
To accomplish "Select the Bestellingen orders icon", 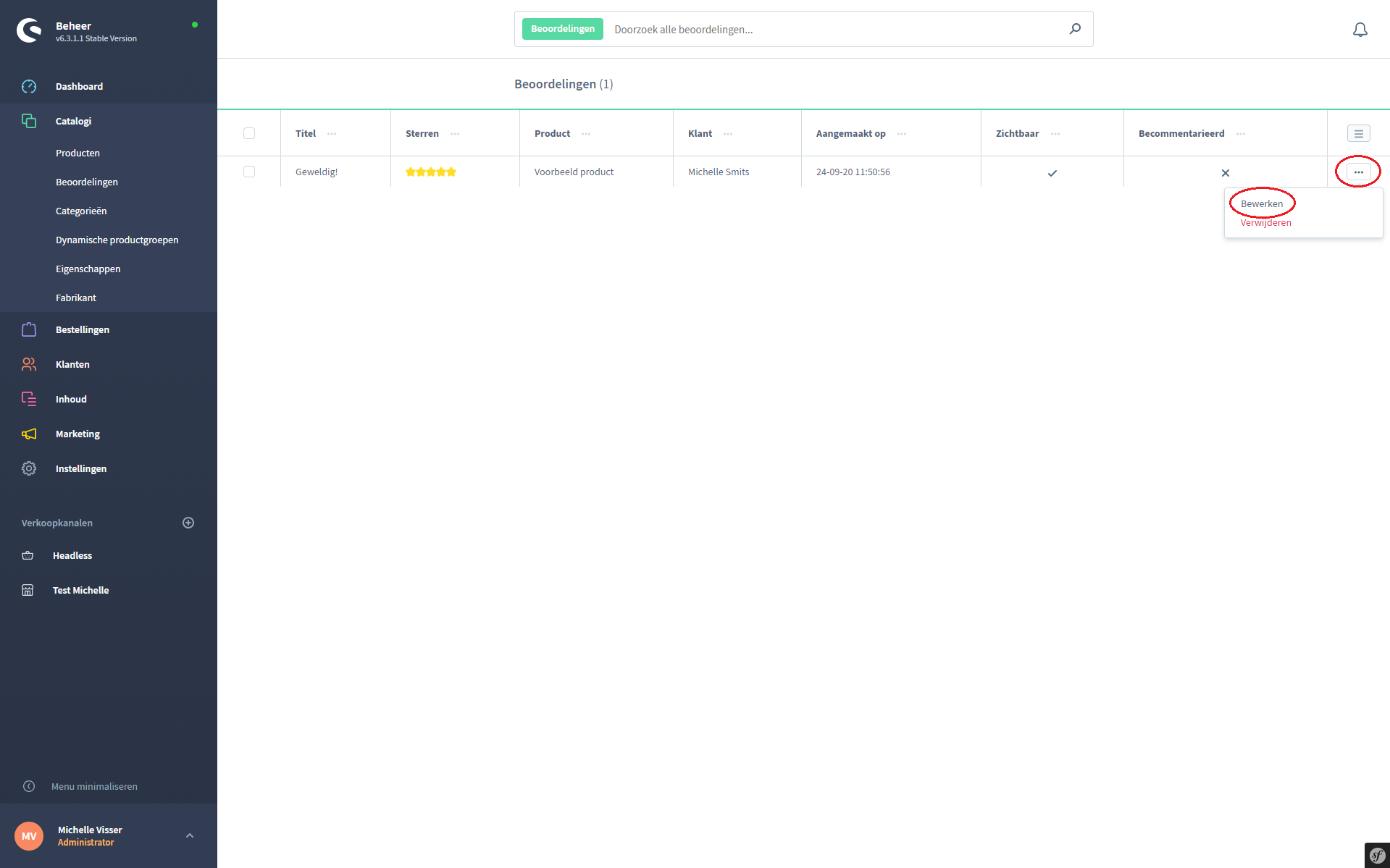I will click(x=29, y=329).
